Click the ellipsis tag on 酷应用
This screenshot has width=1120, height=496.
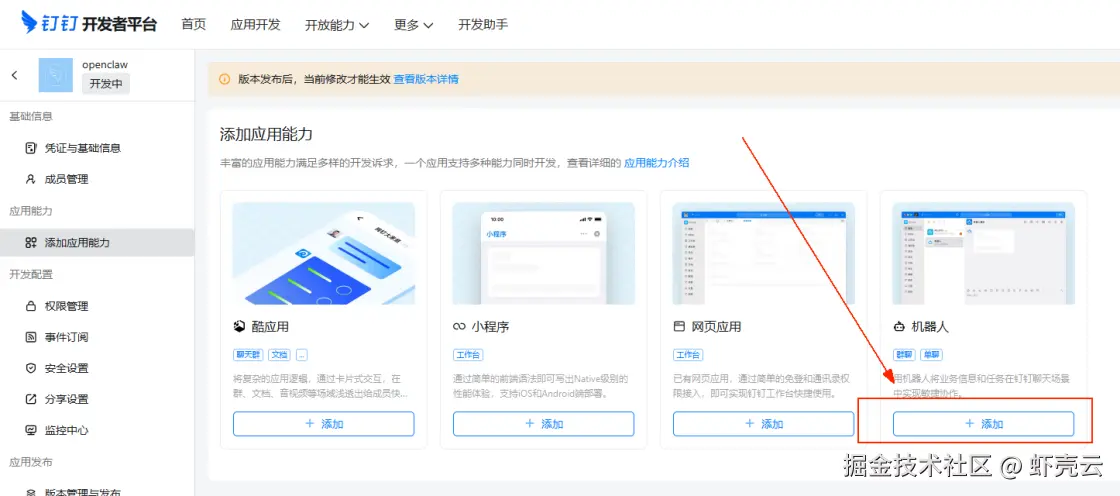[301, 355]
